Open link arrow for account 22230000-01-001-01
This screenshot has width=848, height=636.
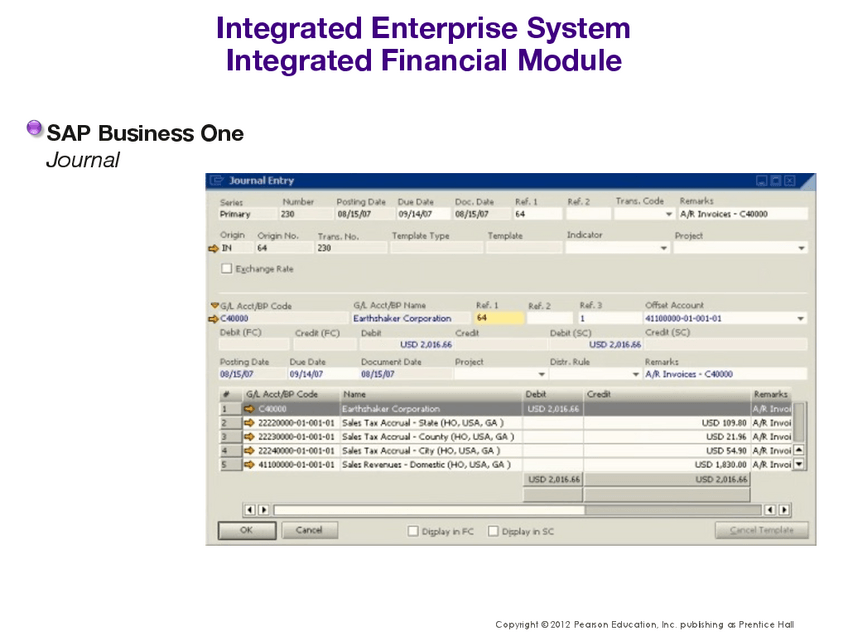(249, 436)
